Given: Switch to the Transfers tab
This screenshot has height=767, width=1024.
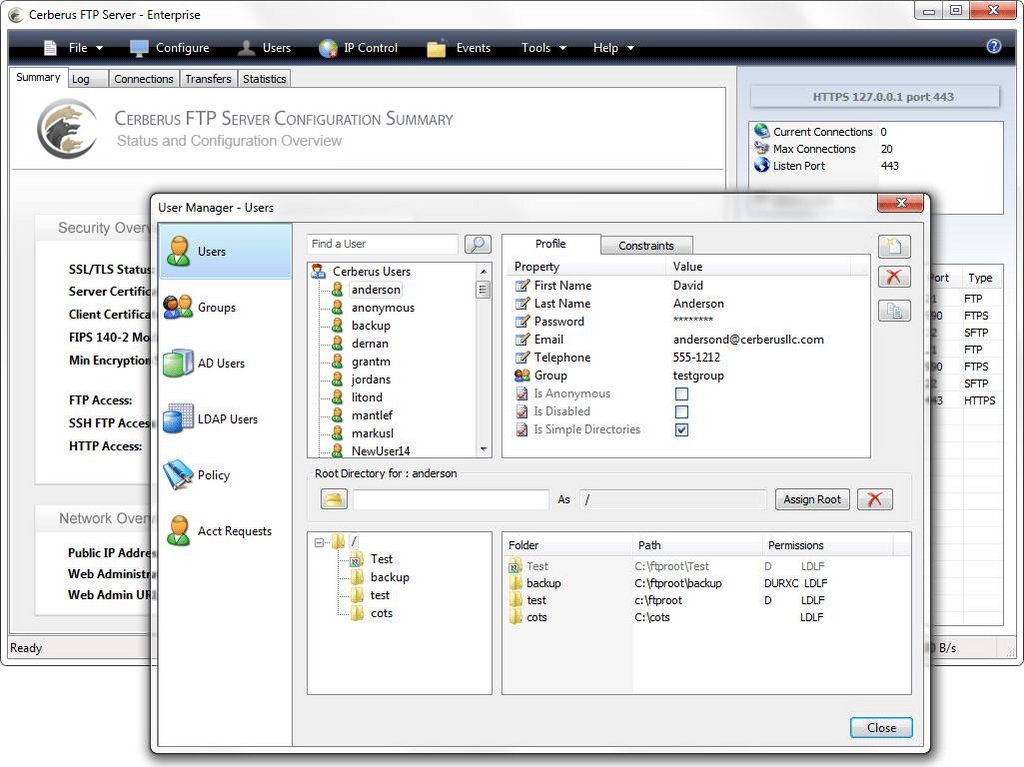Looking at the screenshot, I should [x=208, y=79].
